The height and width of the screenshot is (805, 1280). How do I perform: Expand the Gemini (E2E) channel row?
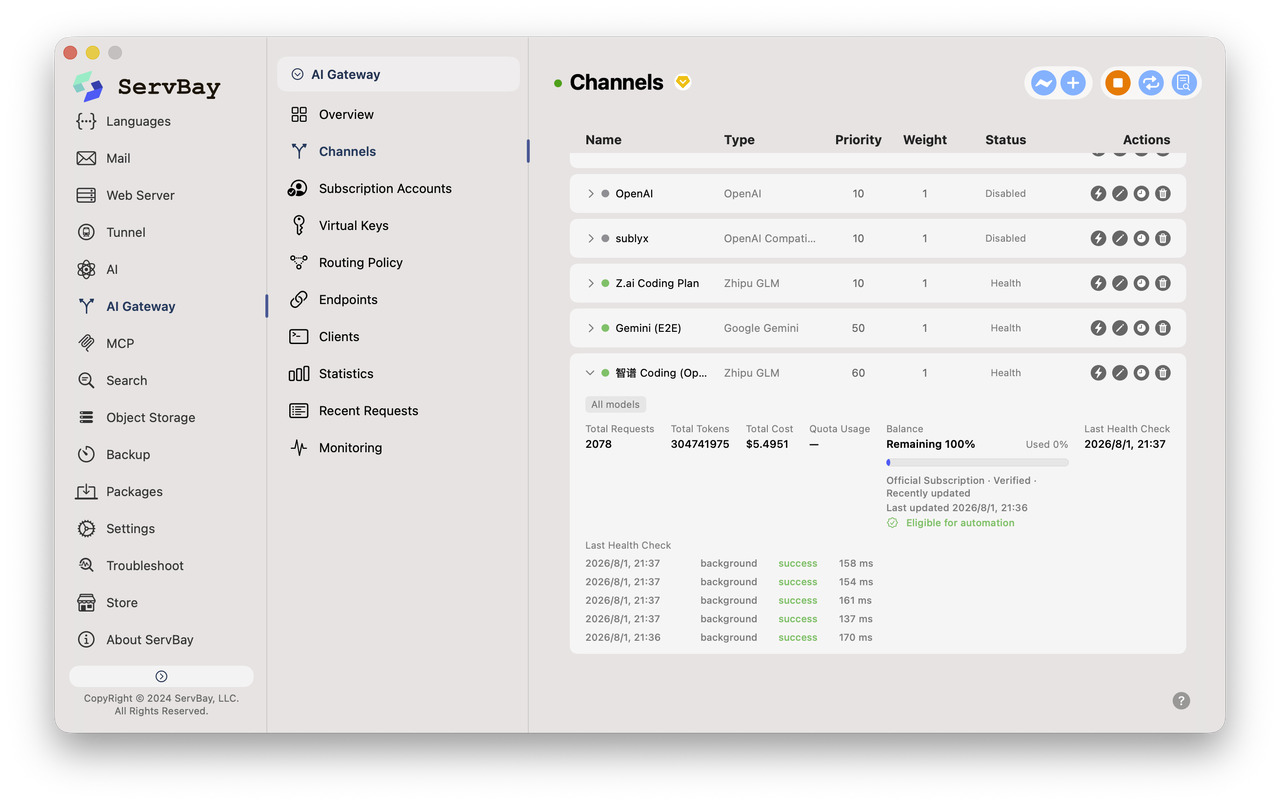(x=591, y=328)
